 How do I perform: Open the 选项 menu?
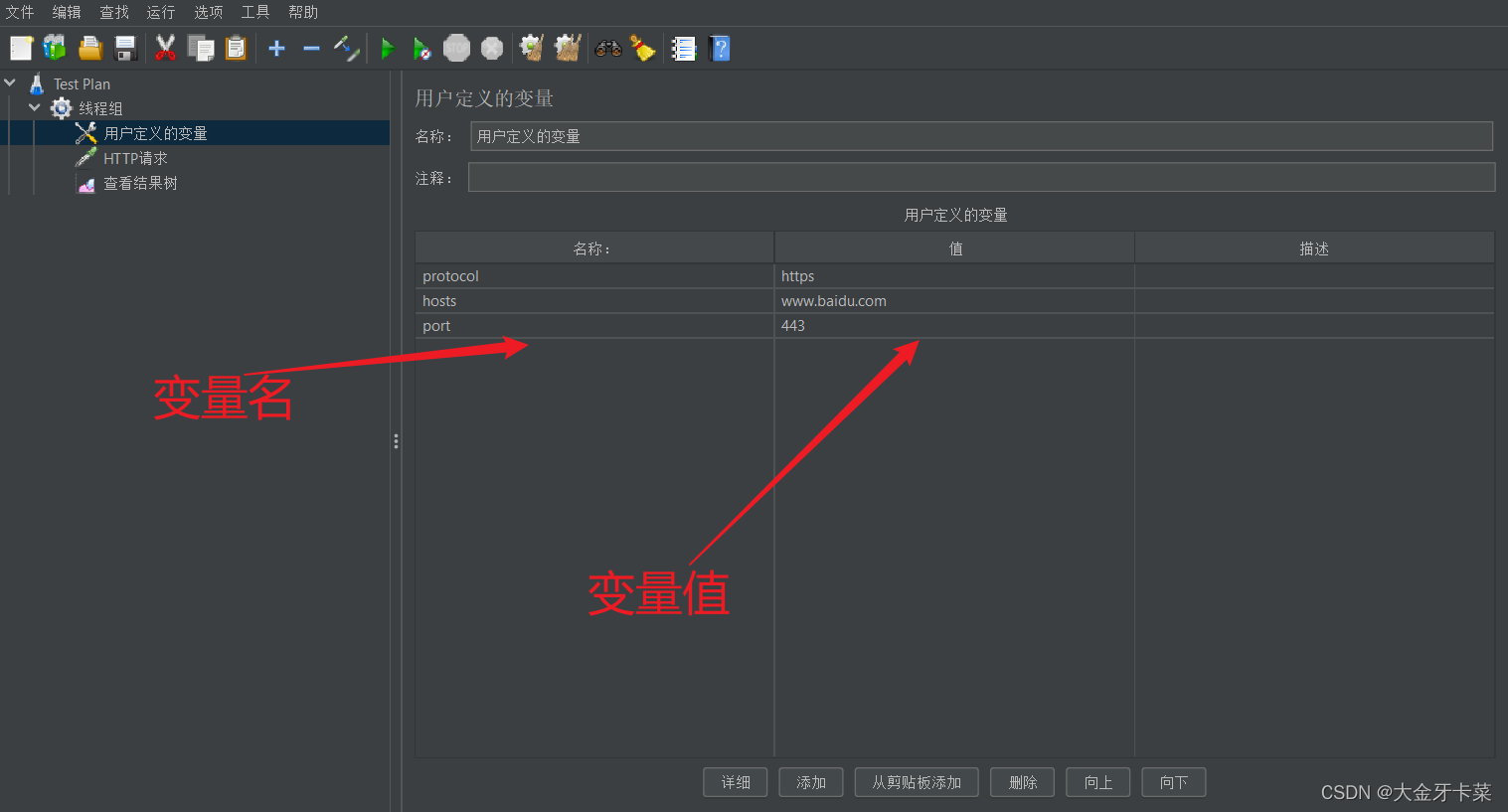pos(209,12)
